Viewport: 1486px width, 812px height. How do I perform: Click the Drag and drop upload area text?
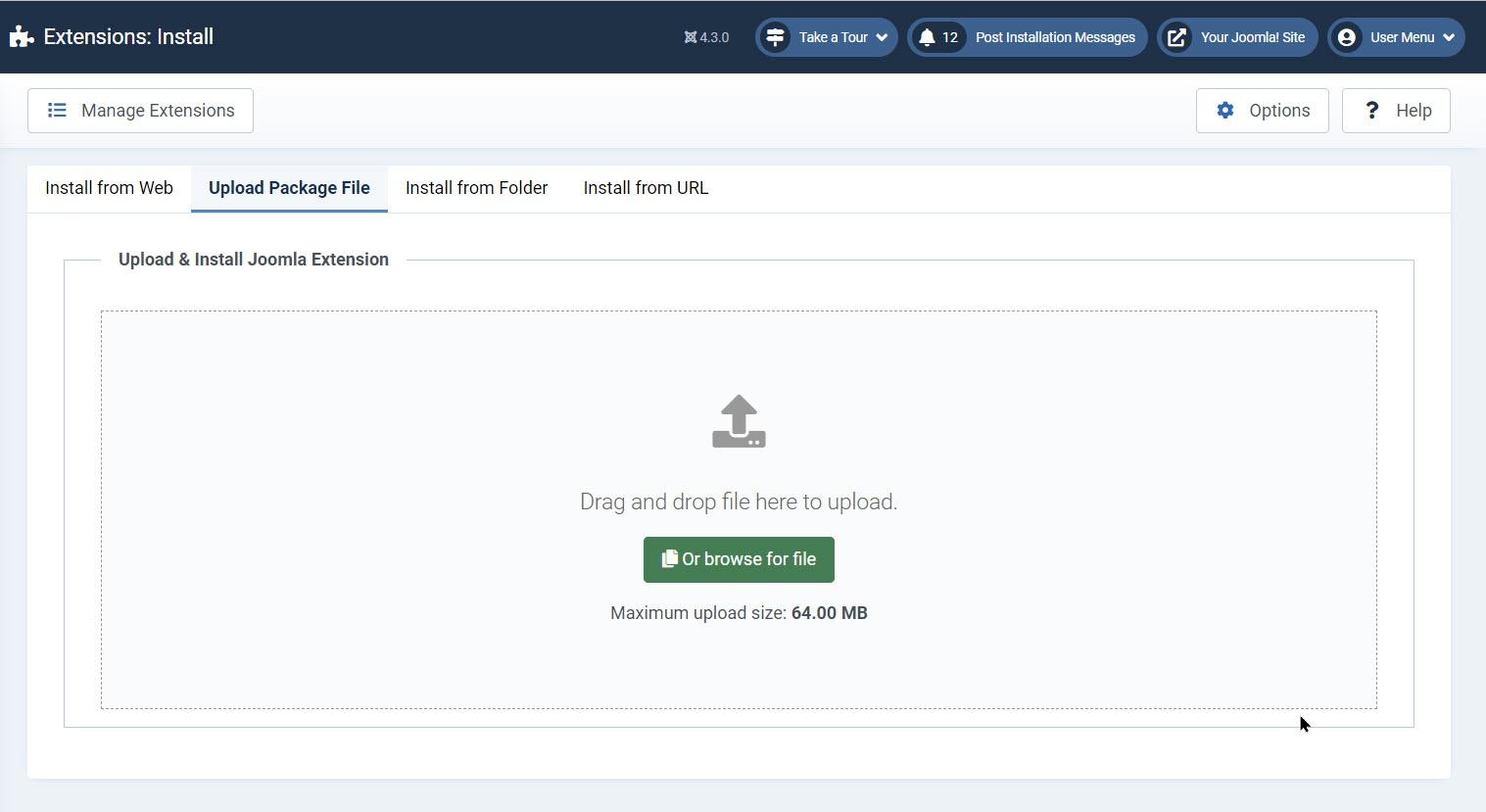739,502
